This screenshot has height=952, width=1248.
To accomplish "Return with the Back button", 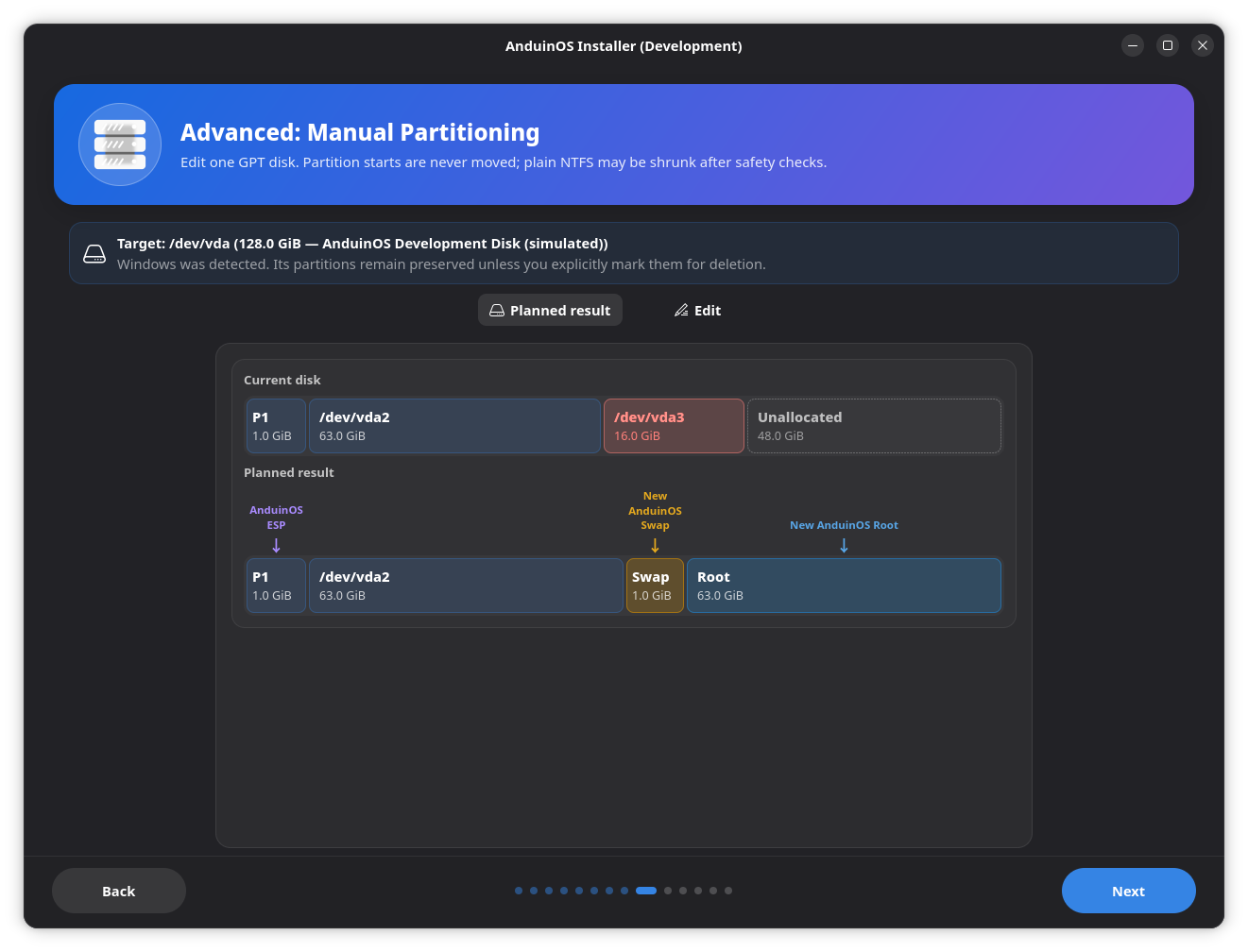I will [x=119, y=891].
